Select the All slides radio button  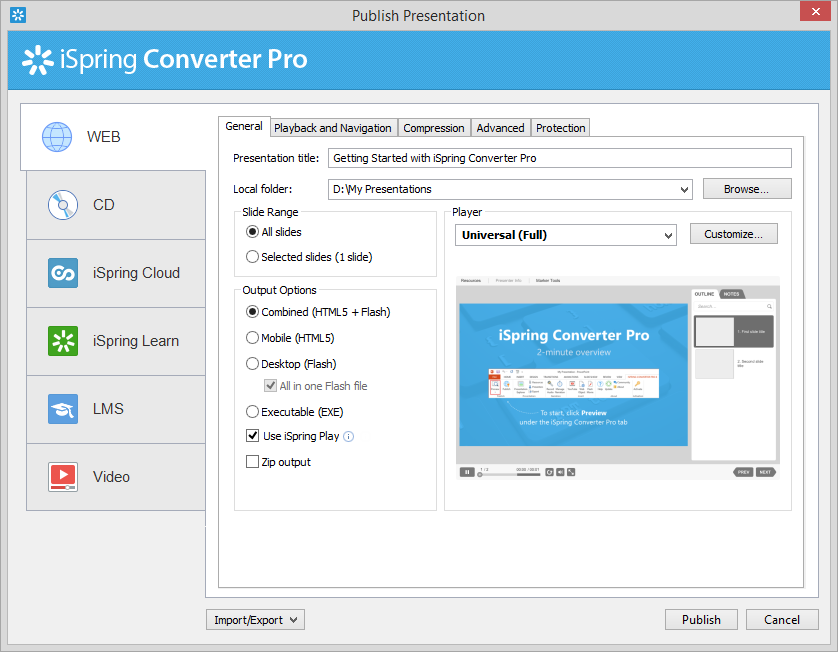252,232
